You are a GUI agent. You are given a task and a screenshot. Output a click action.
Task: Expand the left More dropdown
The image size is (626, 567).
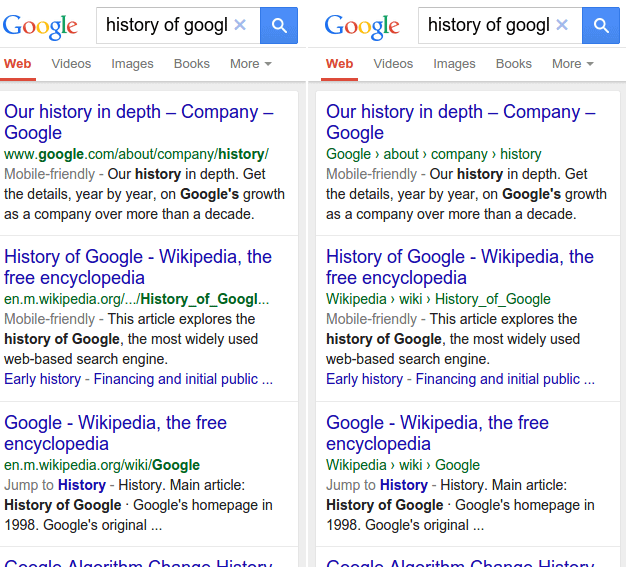point(251,64)
